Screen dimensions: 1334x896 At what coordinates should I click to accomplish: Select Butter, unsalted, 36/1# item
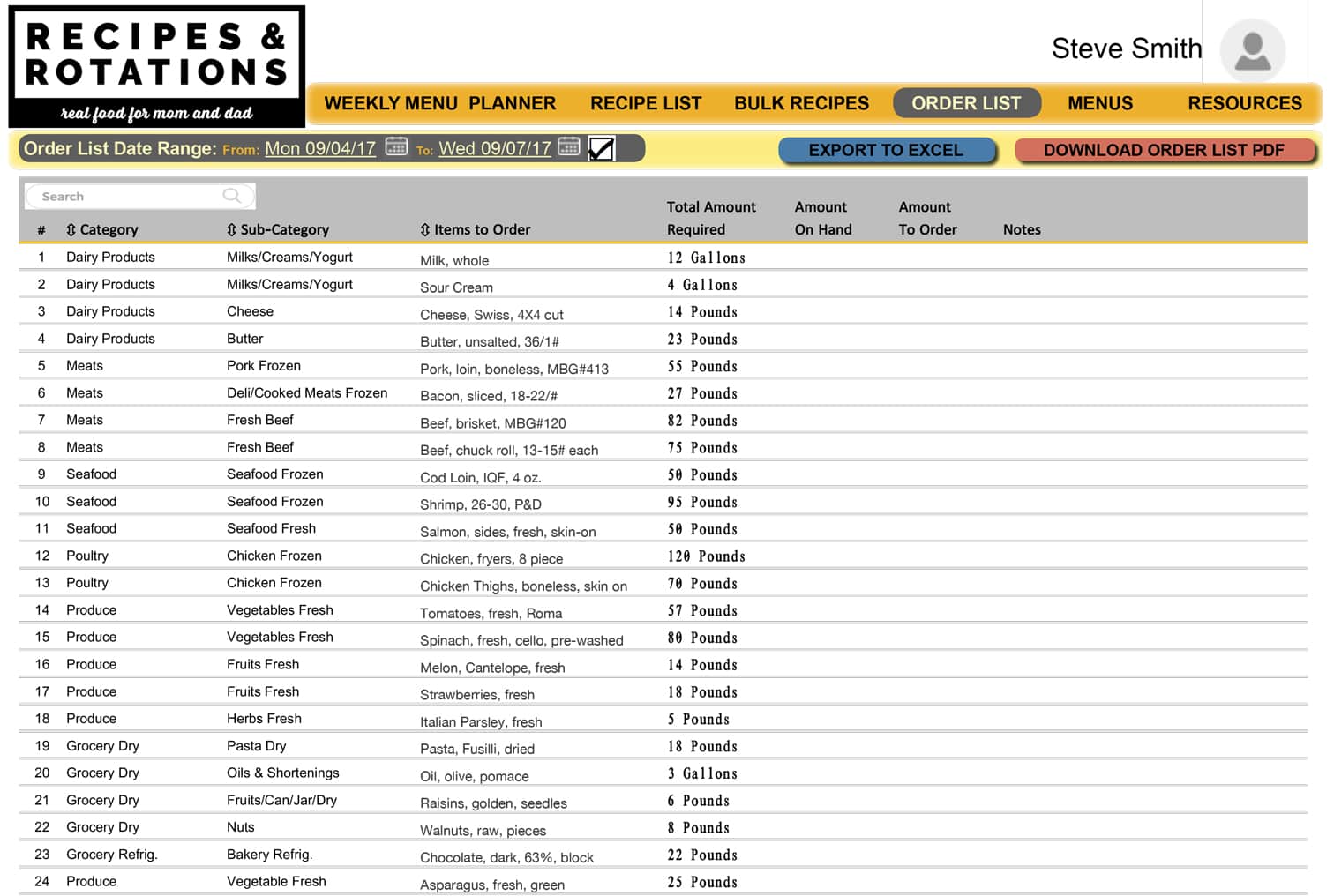pyautogui.click(x=490, y=342)
